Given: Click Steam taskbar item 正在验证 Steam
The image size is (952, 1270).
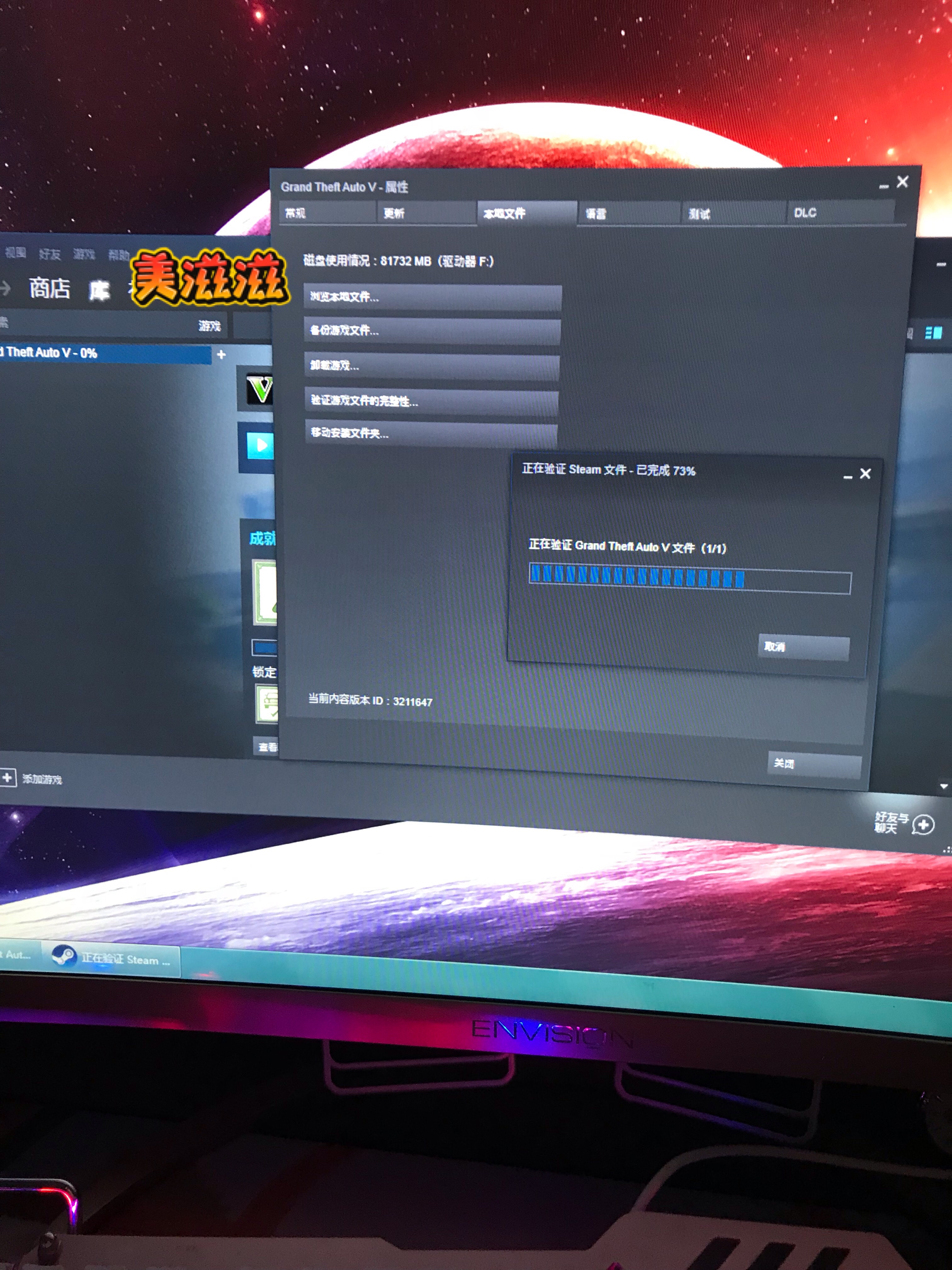Looking at the screenshot, I should click(x=111, y=959).
